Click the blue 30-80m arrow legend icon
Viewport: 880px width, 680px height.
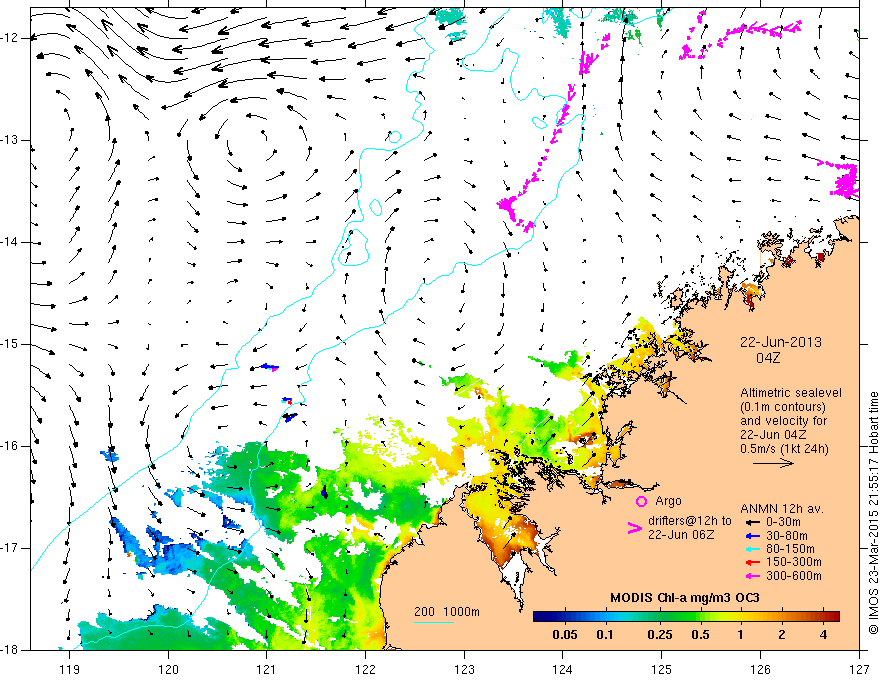pos(753,536)
